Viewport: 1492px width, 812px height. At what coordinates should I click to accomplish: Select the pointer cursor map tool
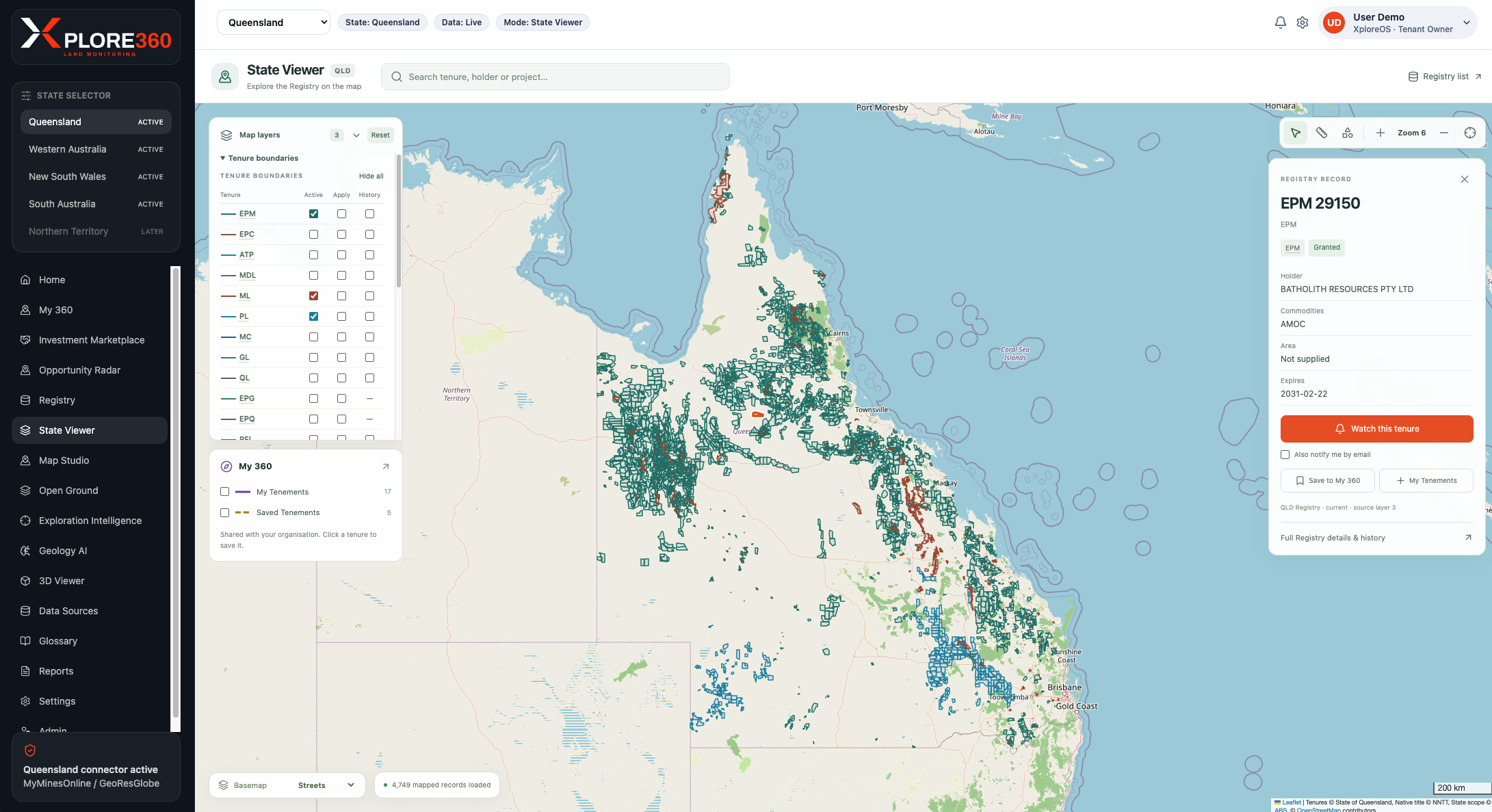pos(1296,133)
